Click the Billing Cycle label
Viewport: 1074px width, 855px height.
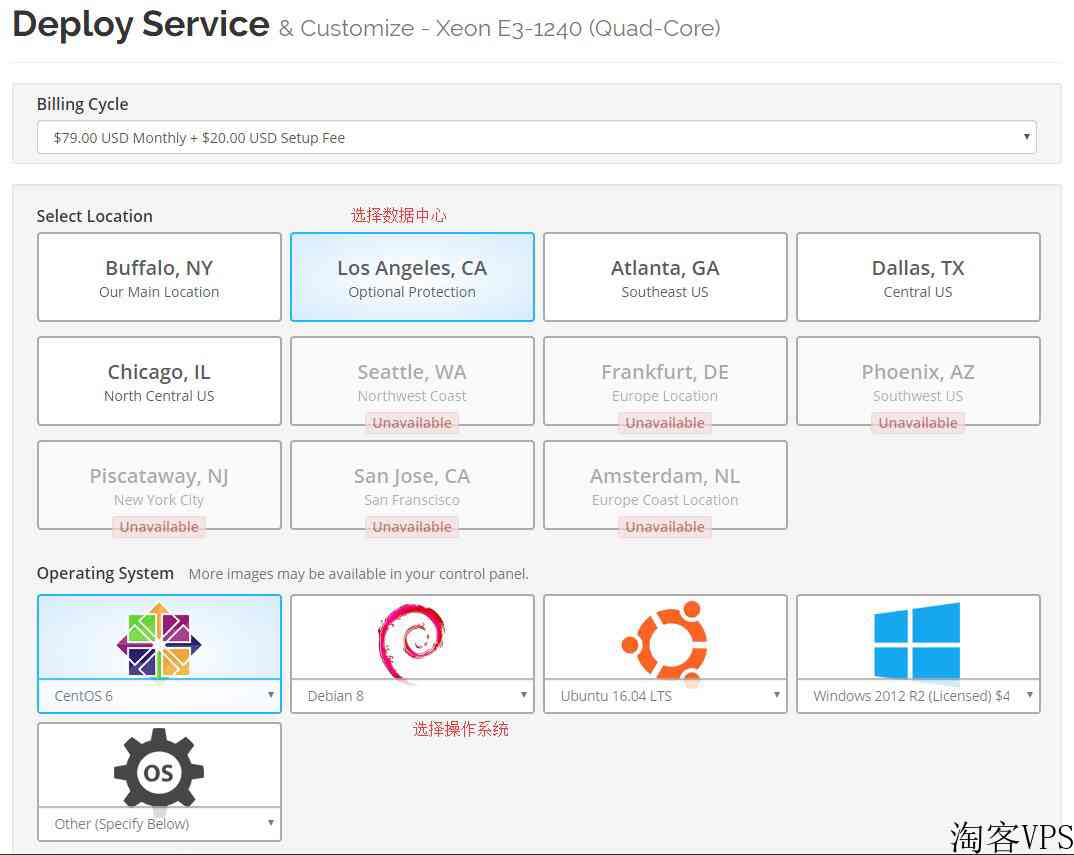tap(82, 104)
